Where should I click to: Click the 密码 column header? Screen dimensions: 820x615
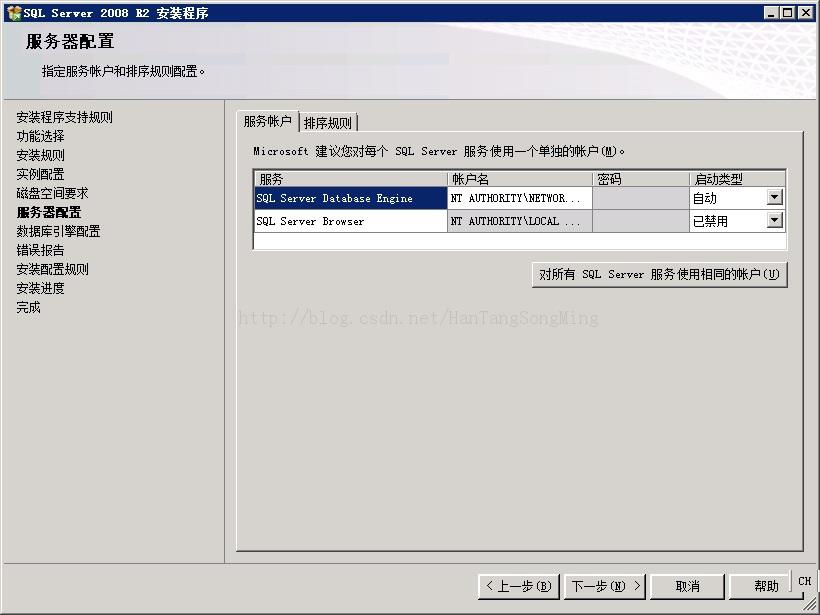click(641, 179)
